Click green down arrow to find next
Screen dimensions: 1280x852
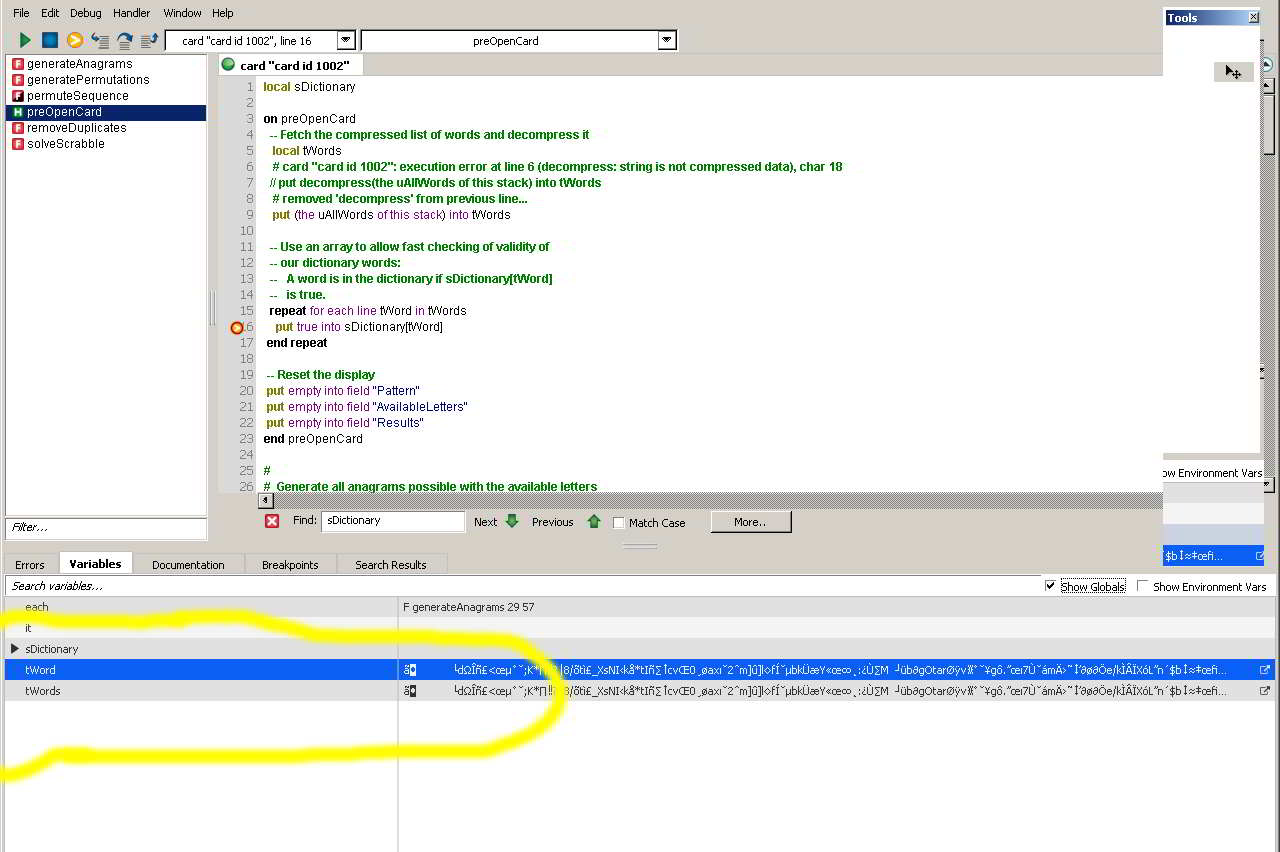point(512,522)
